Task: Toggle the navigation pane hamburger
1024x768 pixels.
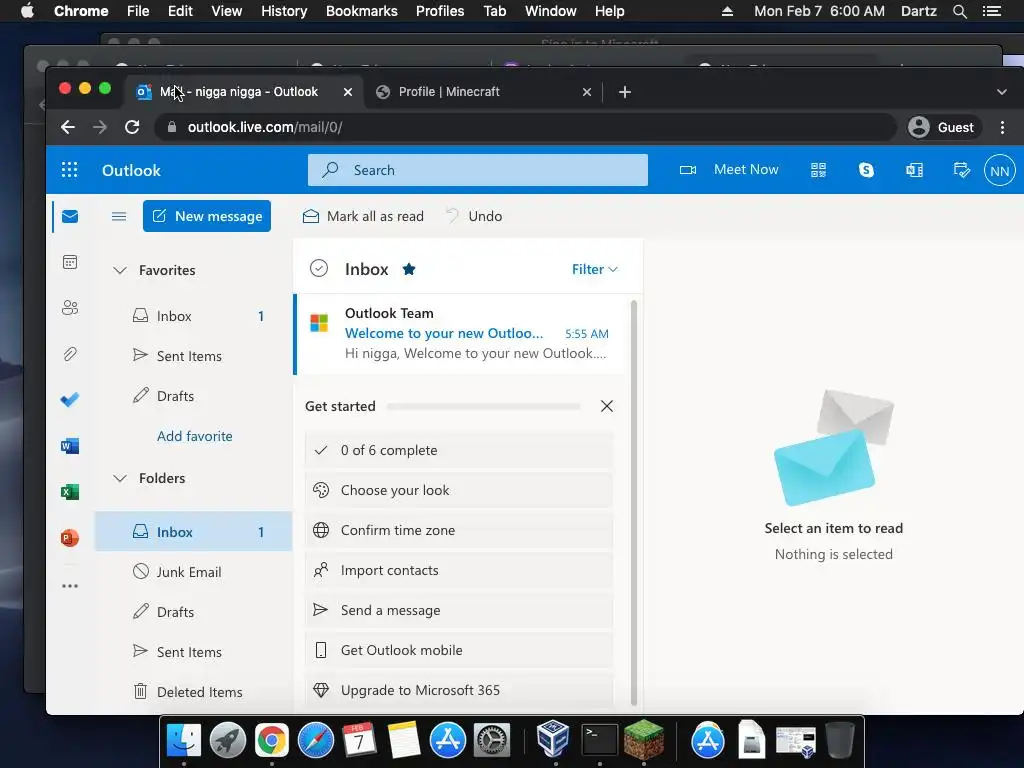Action: pos(119,216)
